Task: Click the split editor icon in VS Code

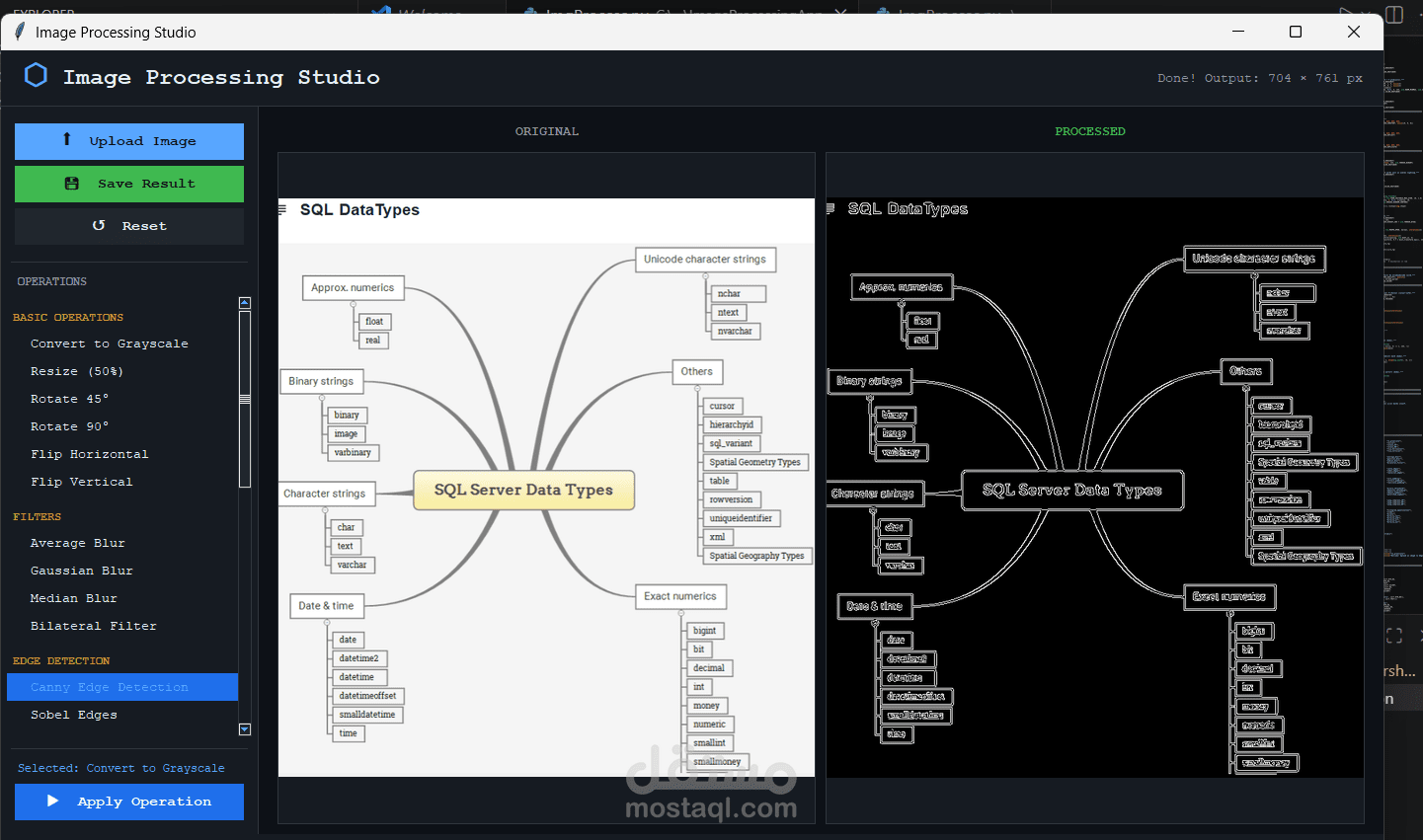Action: coord(1394,14)
